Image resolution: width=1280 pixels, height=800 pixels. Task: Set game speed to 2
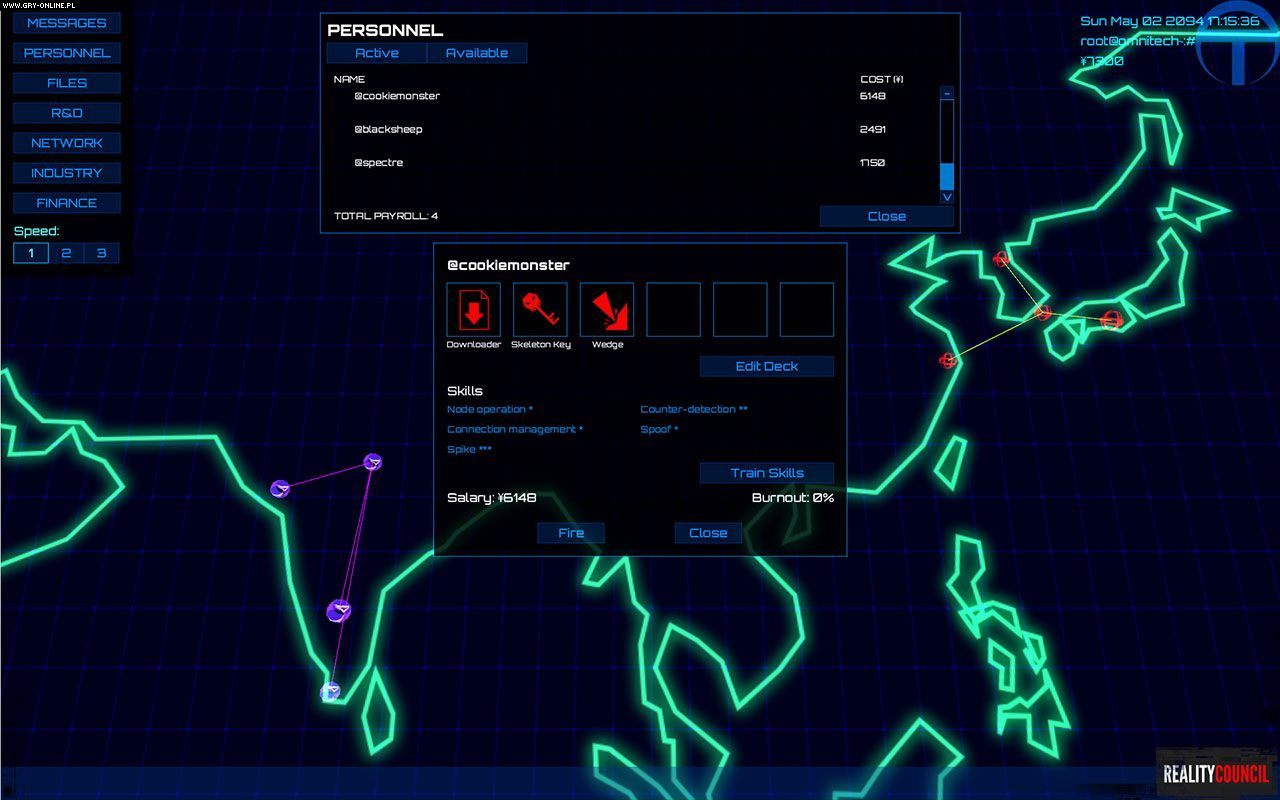tap(66, 253)
